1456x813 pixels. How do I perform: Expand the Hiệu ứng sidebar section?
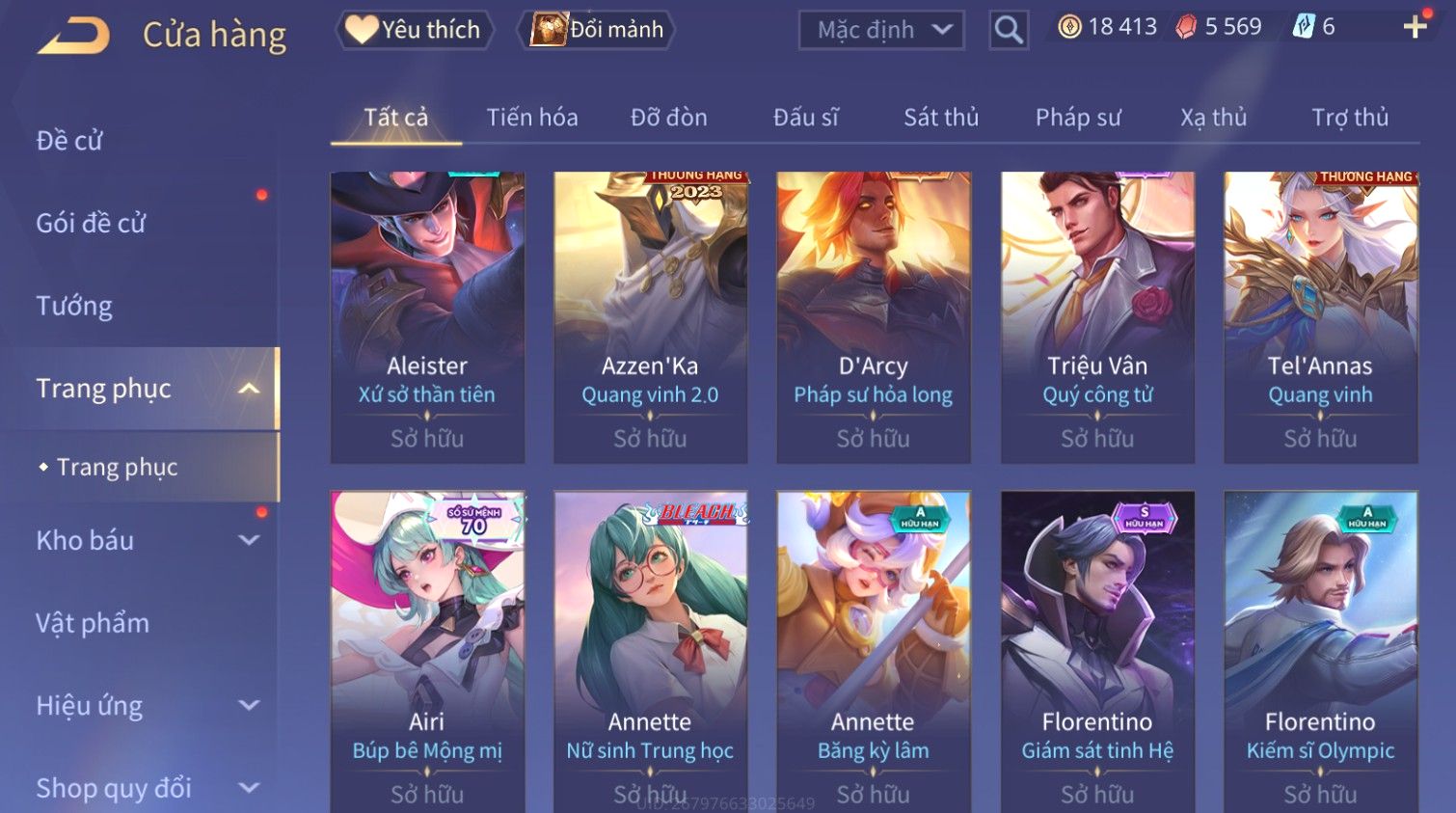coord(250,705)
